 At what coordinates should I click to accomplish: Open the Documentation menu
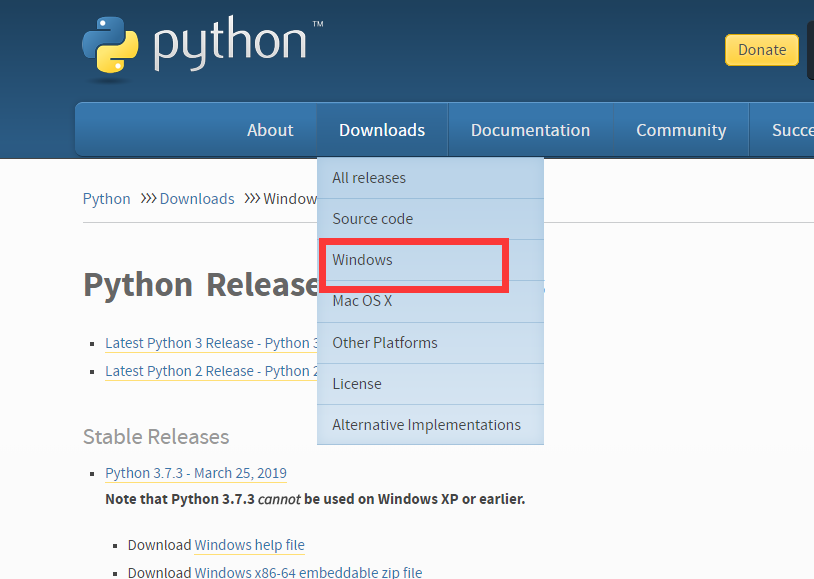[531, 130]
